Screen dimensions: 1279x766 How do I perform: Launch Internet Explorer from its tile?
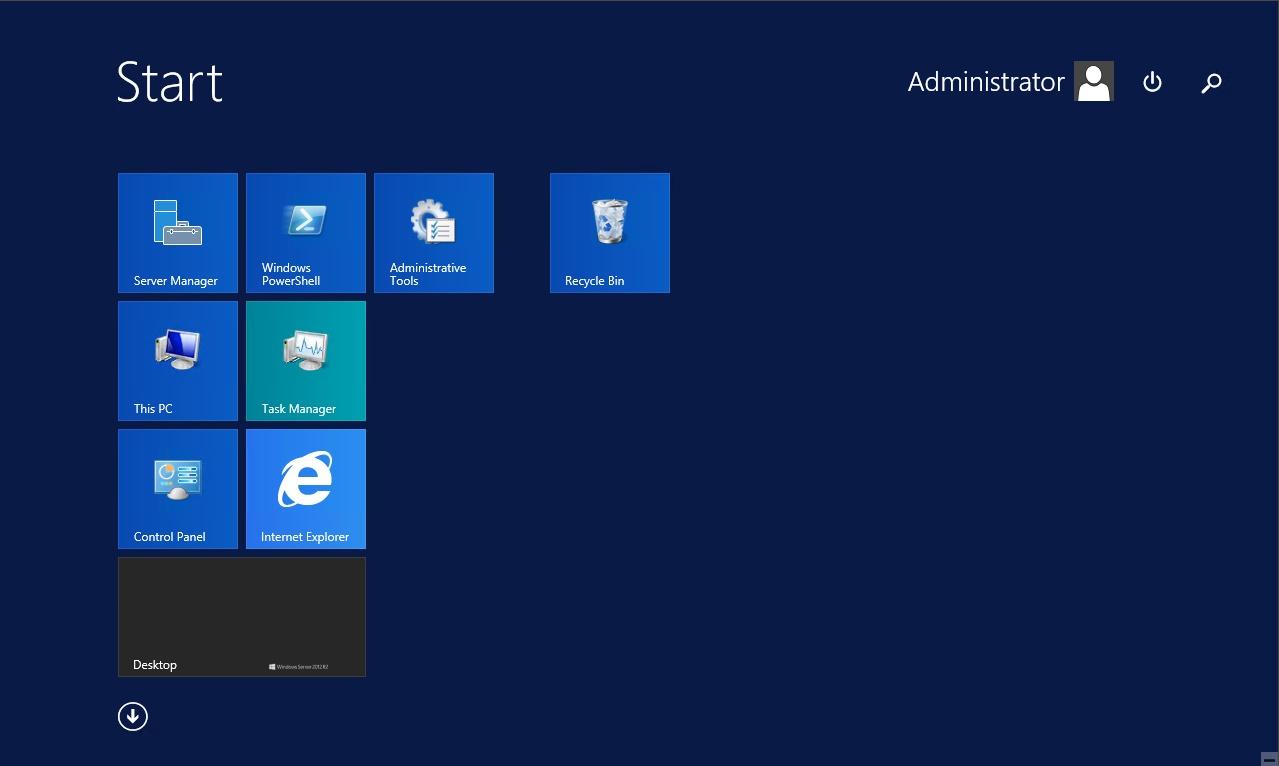coord(306,489)
